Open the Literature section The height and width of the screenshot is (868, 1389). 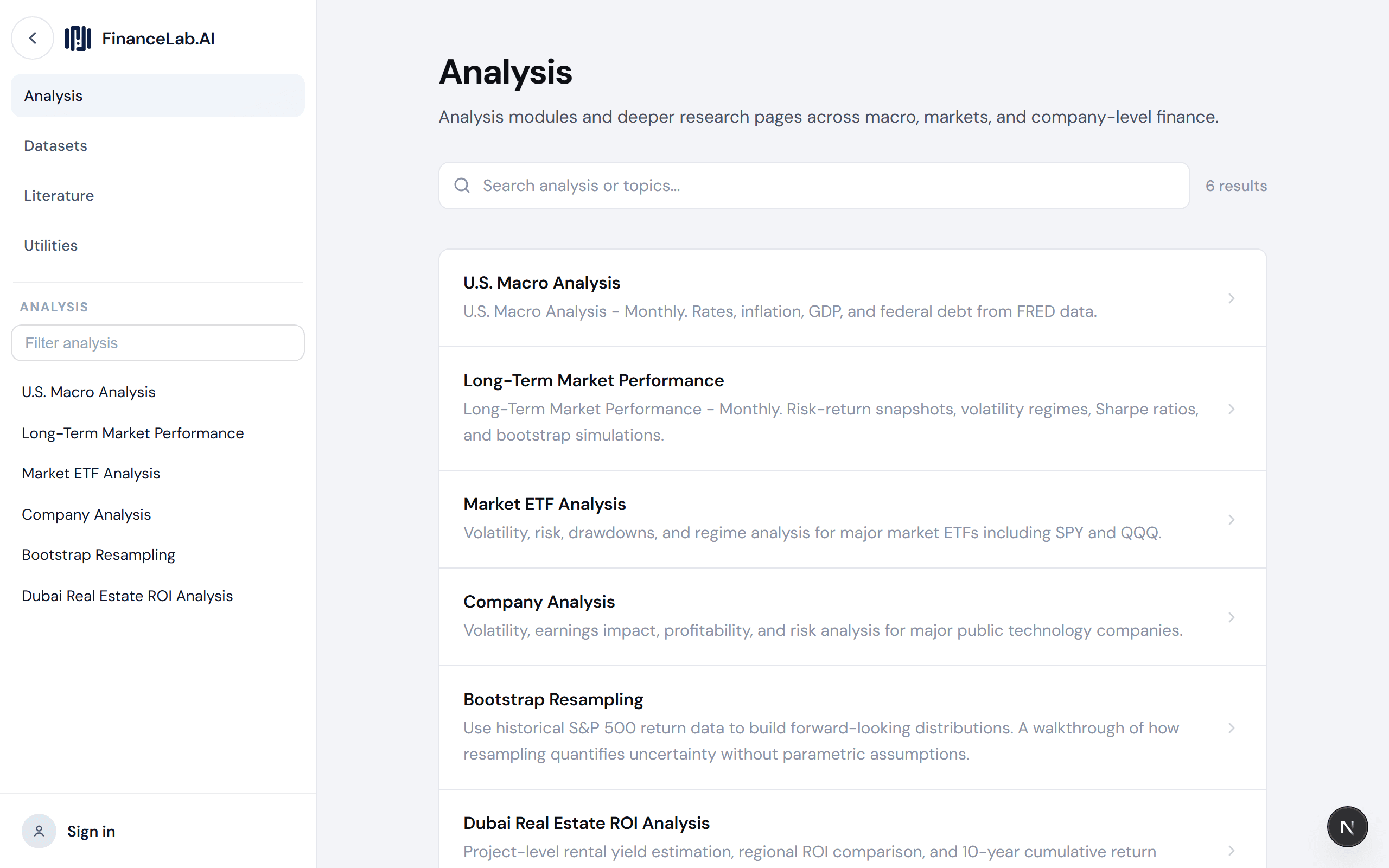[59, 195]
